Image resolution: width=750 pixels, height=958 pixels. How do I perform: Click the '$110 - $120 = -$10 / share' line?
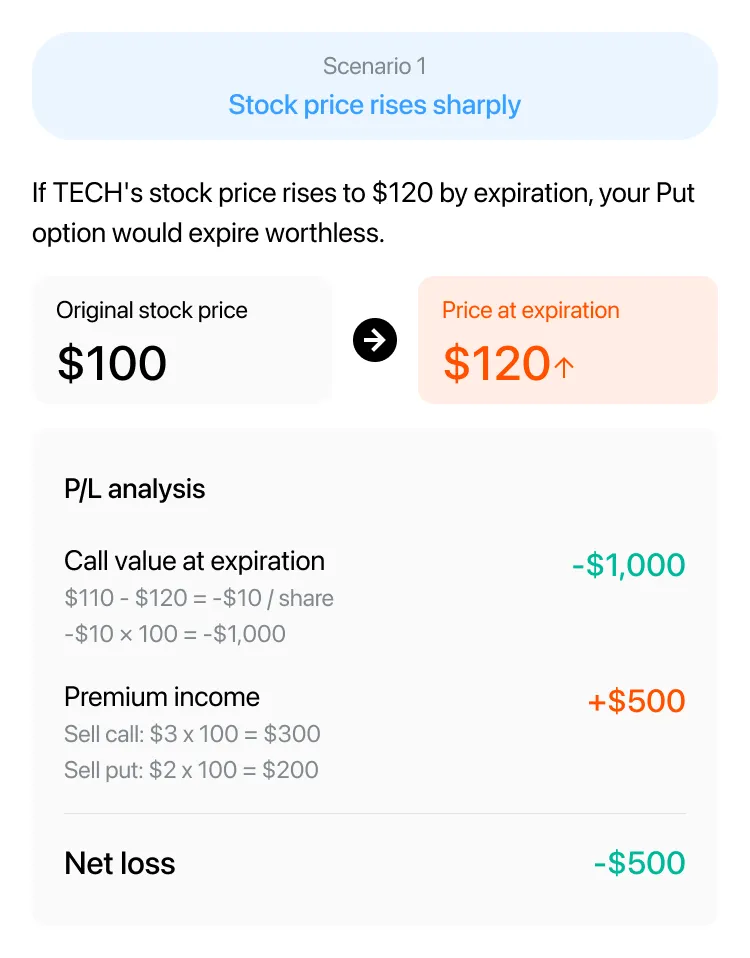pos(198,598)
